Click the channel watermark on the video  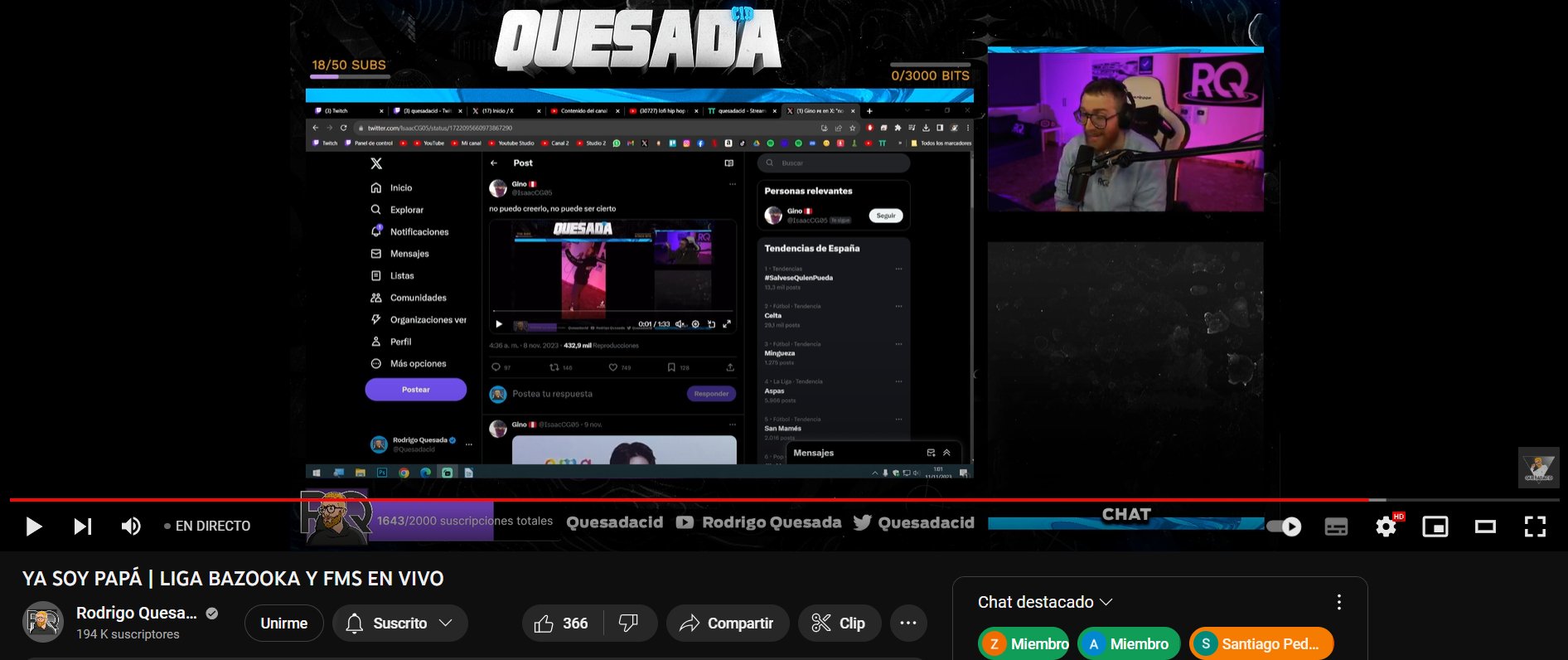coord(1539,468)
